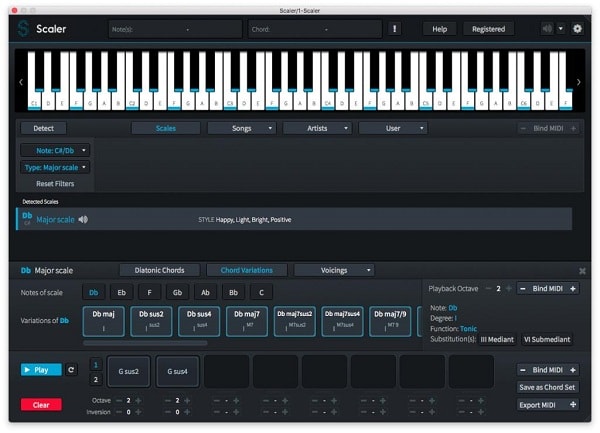The width and height of the screenshot is (600, 433).
Task: Preview Db Major scale speaker icon
Action: coord(83,219)
